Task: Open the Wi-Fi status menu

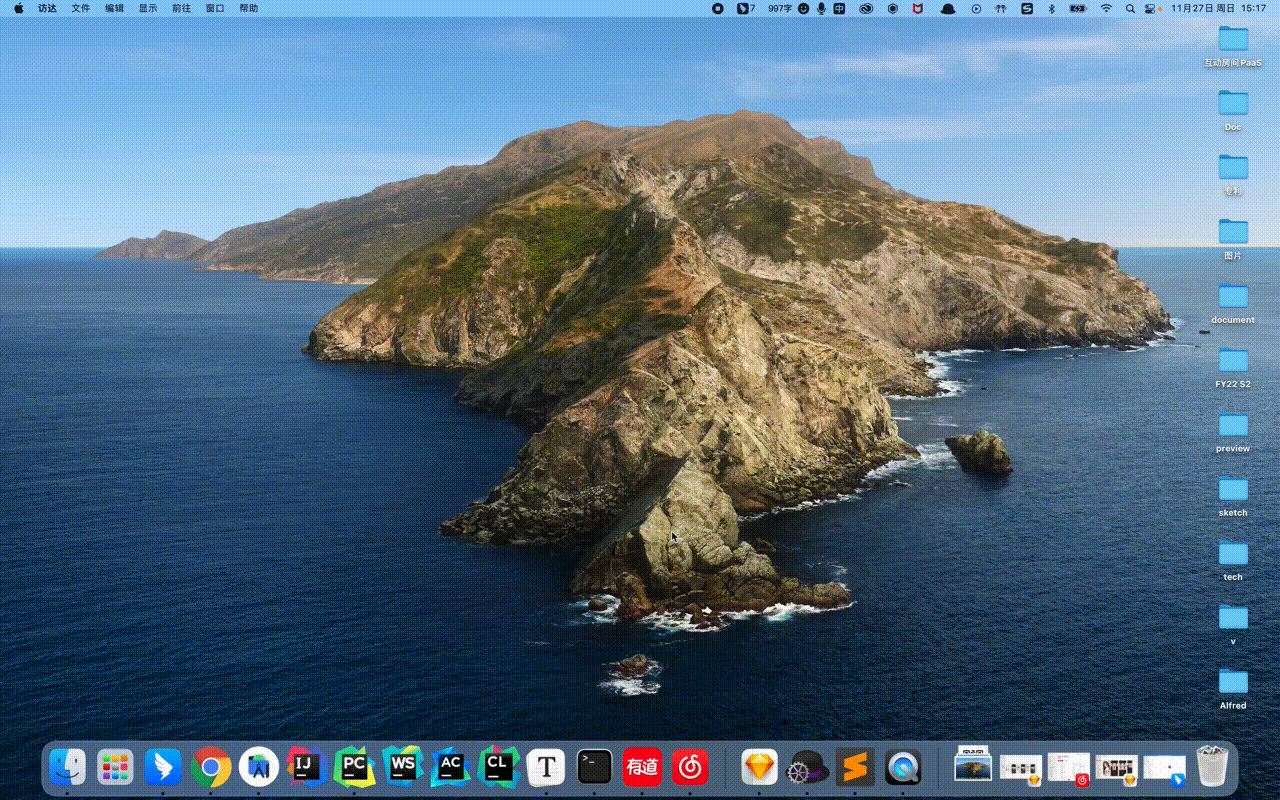Action: pyautogui.click(x=1106, y=8)
